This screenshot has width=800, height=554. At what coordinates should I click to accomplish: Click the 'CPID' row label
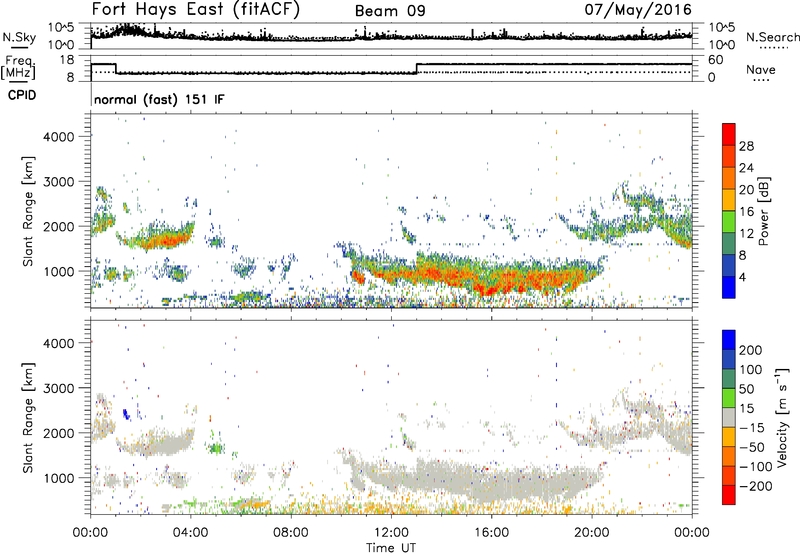[21, 95]
